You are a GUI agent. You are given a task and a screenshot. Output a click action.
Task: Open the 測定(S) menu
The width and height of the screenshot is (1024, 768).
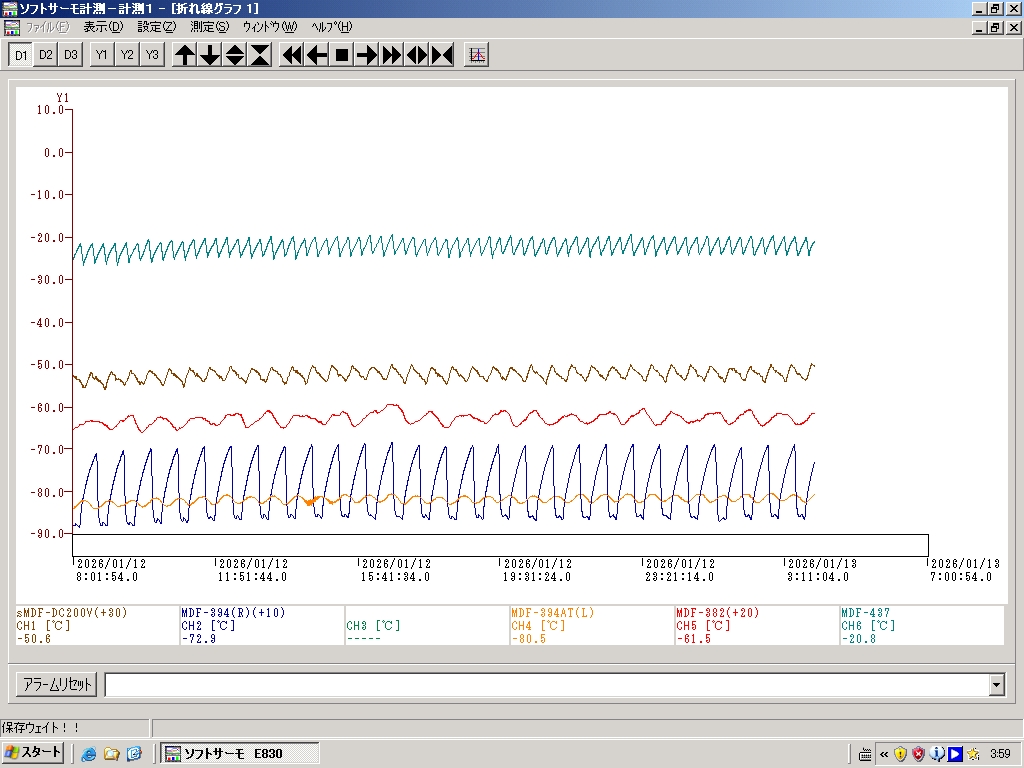209,27
